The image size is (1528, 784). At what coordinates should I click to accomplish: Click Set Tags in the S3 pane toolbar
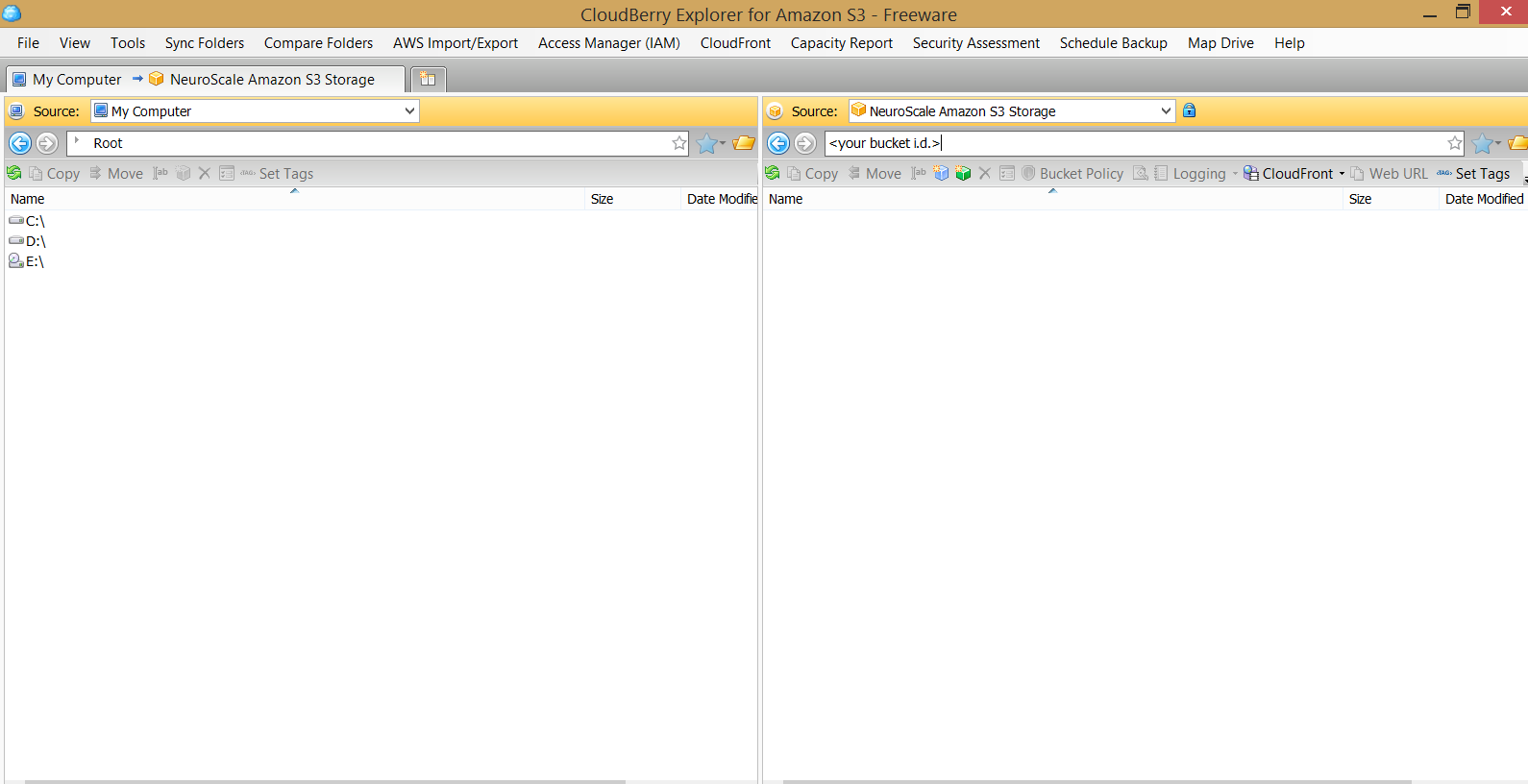1473,173
